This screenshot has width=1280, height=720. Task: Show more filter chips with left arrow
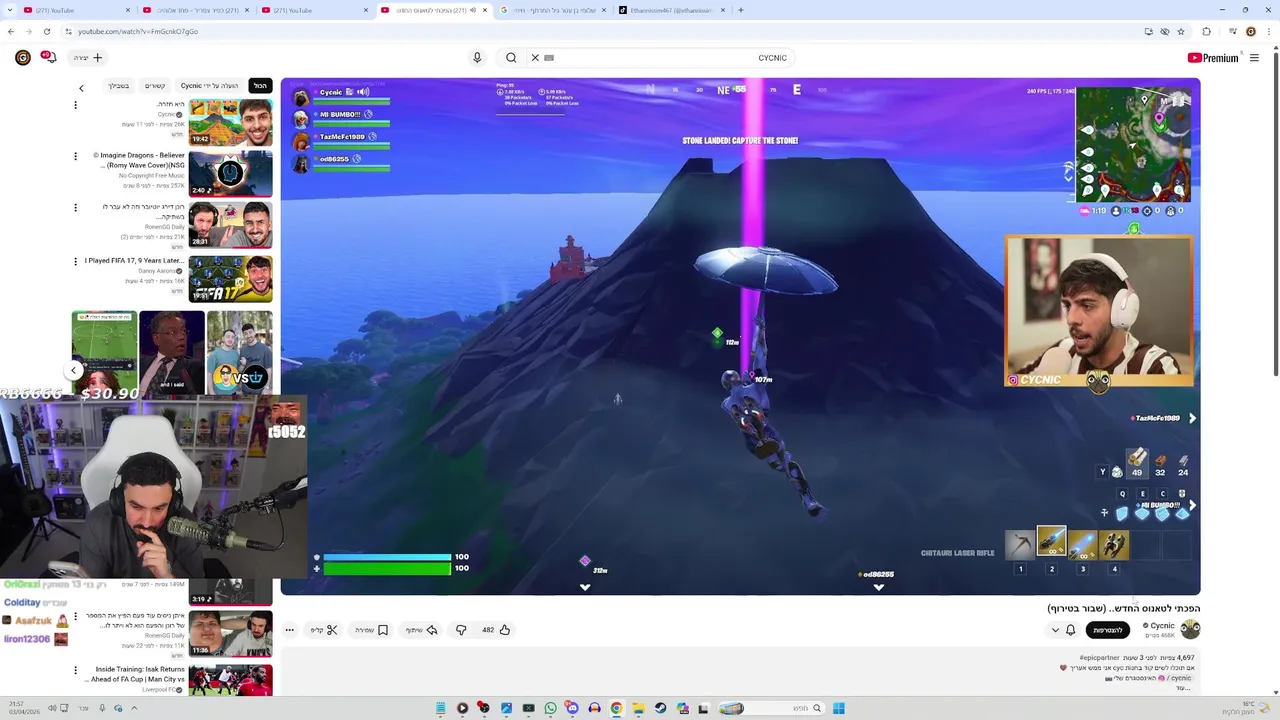81,88
